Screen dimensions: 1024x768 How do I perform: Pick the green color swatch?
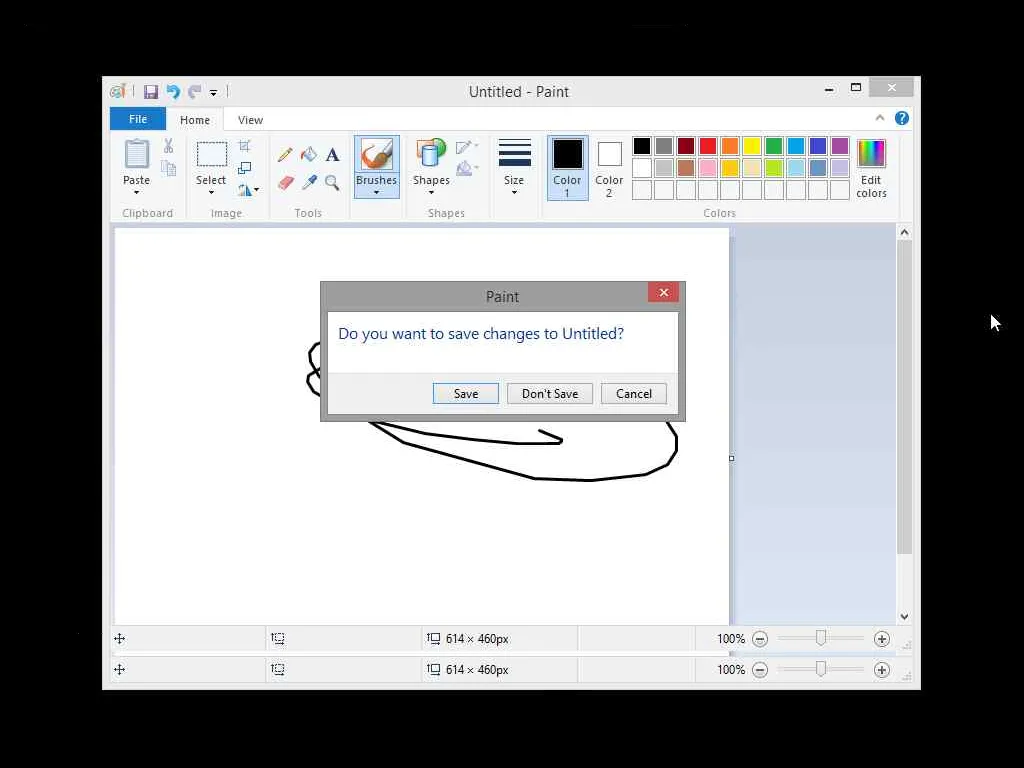pyautogui.click(x=774, y=146)
